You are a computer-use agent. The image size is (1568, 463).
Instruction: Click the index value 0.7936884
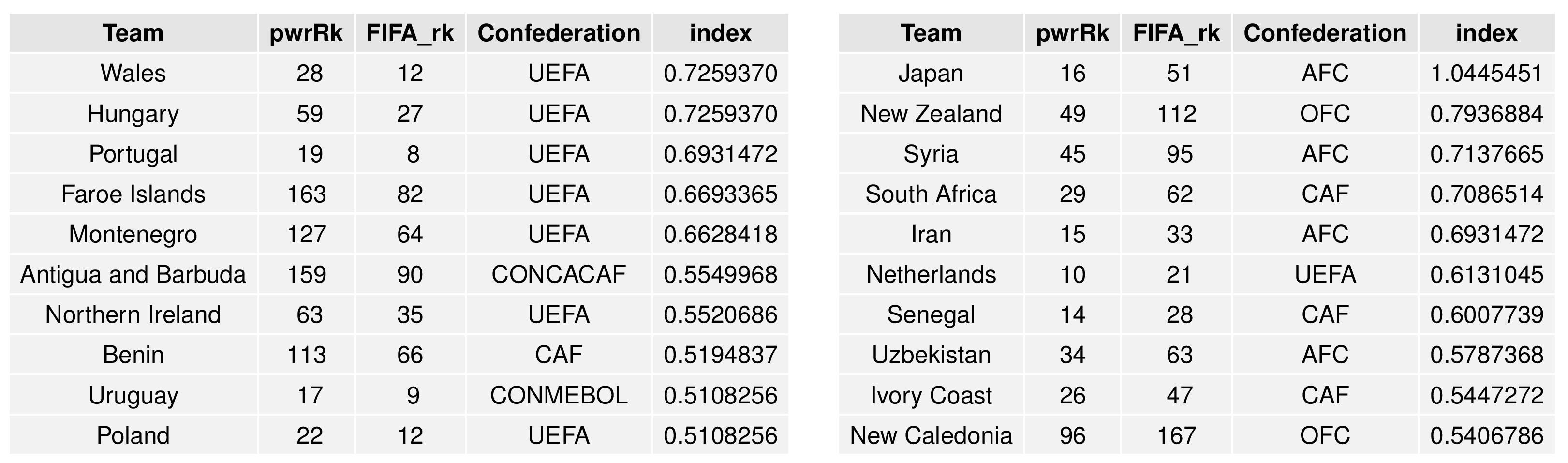(x=1486, y=113)
